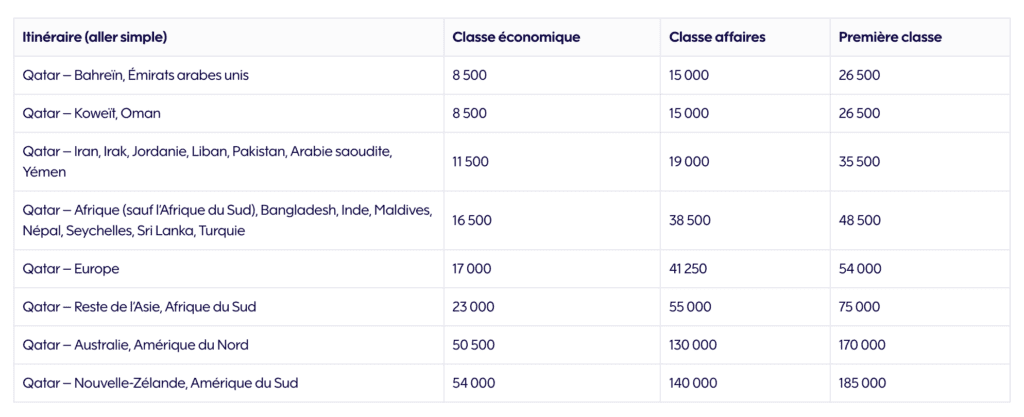This screenshot has height=417, width=1024.
Task: Select 'Qatar – Reste de l'Asie, Afrique du Sud'
Action: (142, 307)
